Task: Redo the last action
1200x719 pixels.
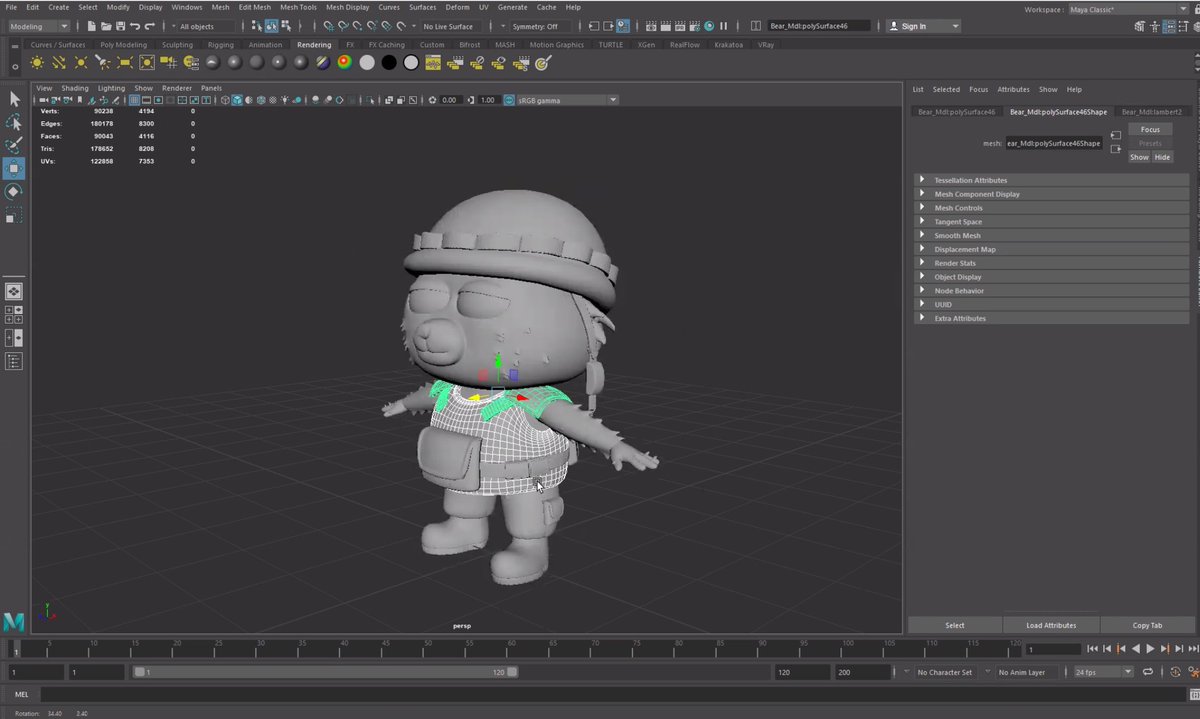Action: [x=150, y=26]
